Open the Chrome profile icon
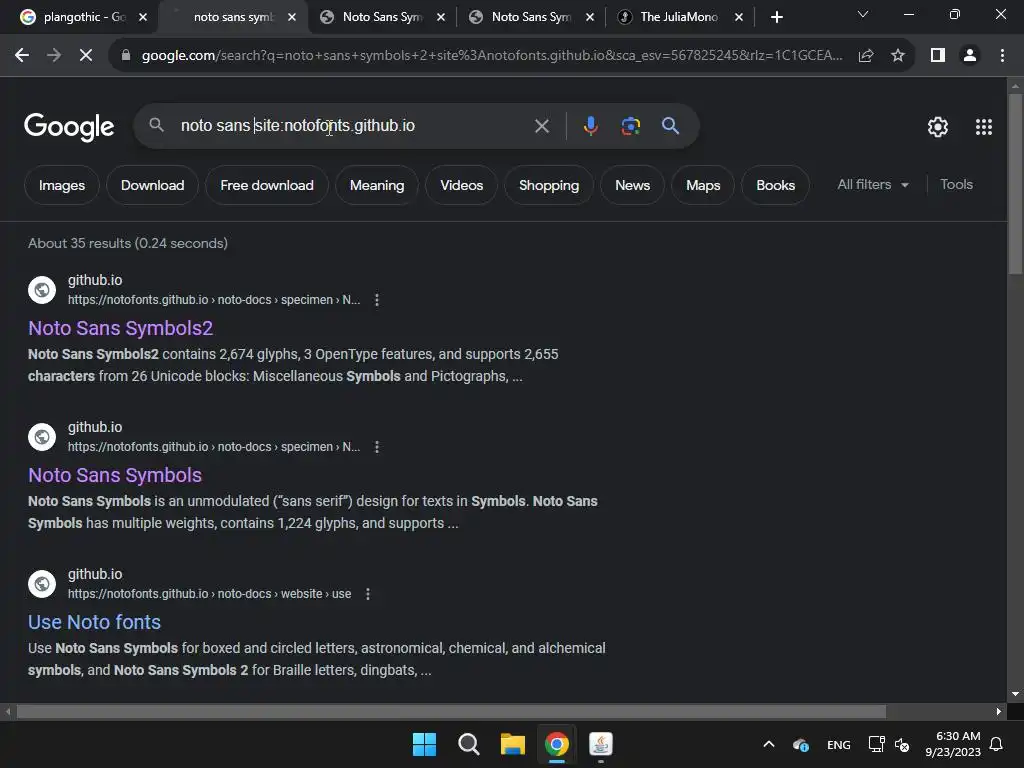The width and height of the screenshot is (1024, 768). pyautogui.click(x=970, y=56)
